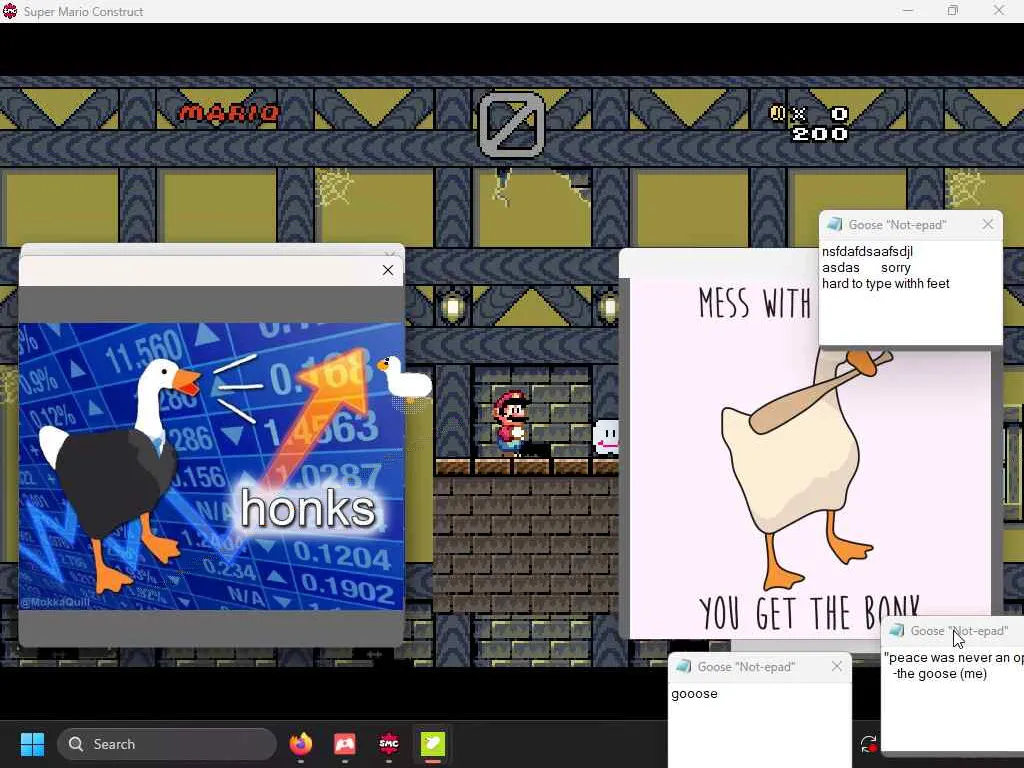Image resolution: width=1024 pixels, height=768 pixels.
Task: Click the white Boo ghost beside Mario
Action: [605, 437]
